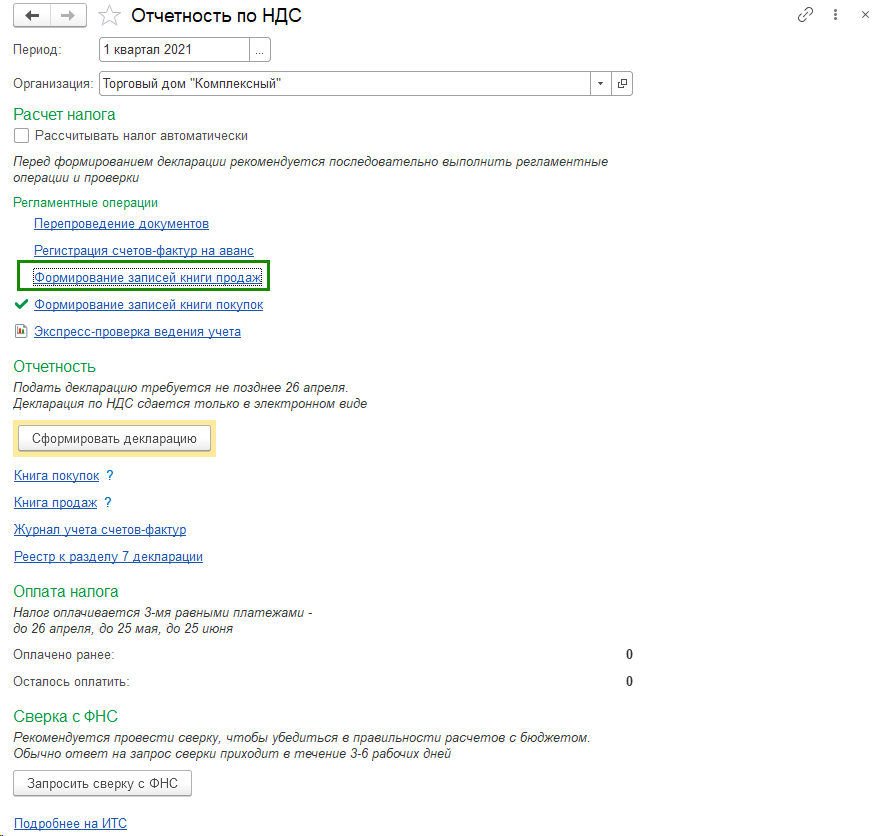The image size is (883, 836).
Task: Open the more actions vertical dots menu
Action: tap(836, 15)
